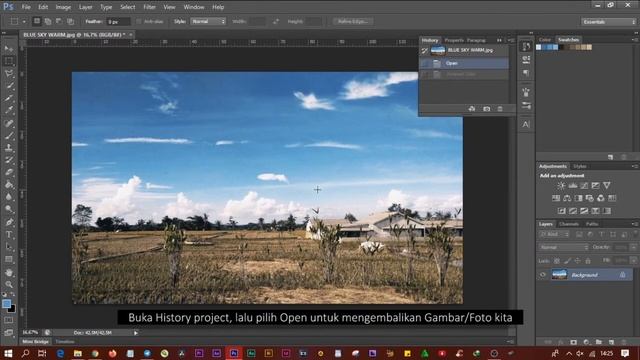Viewport: 640px width, 360px height.
Task: Select the Open history state
Action: point(464,63)
